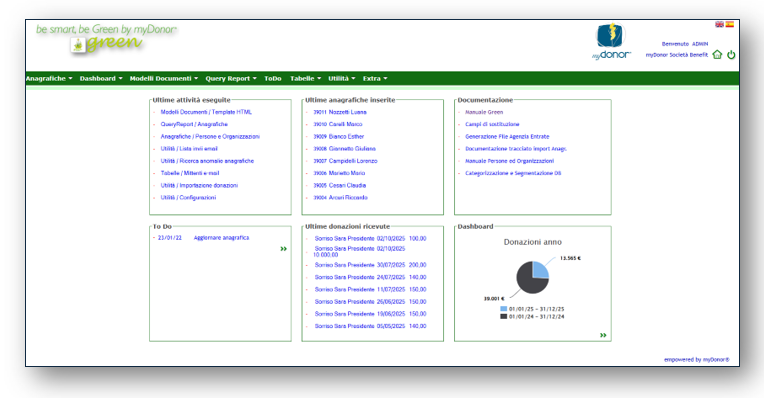Open full Dashboard with double-arrow icon
The height and width of the screenshot is (398, 764).
[x=603, y=335]
